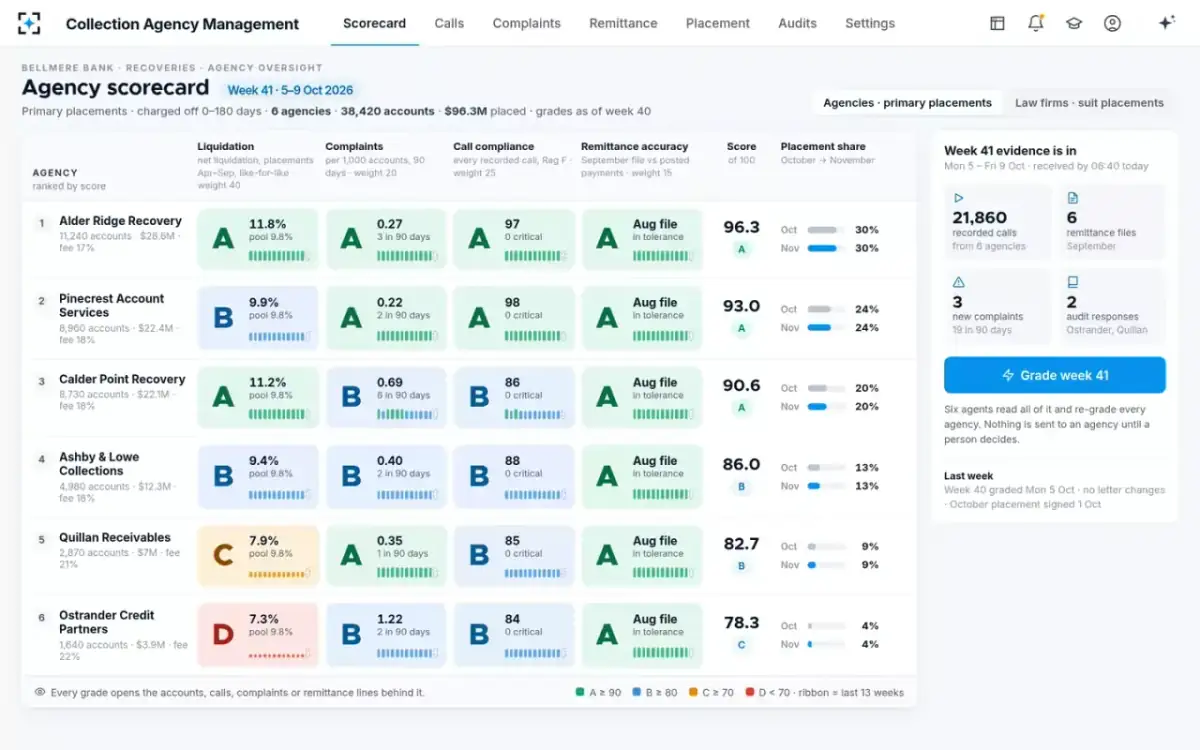Image resolution: width=1200 pixels, height=750 pixels.
Task: Click the Alder Ridge Recovery agency name
Action: (x=120, y=221)
